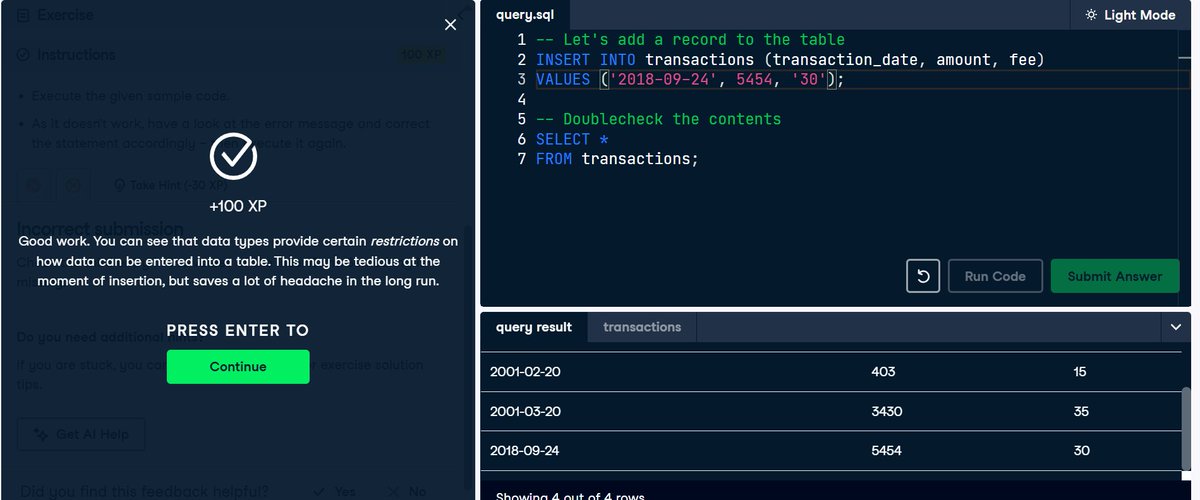Close the success overlay with the X

pyautogui.click(x=450, y=25)
